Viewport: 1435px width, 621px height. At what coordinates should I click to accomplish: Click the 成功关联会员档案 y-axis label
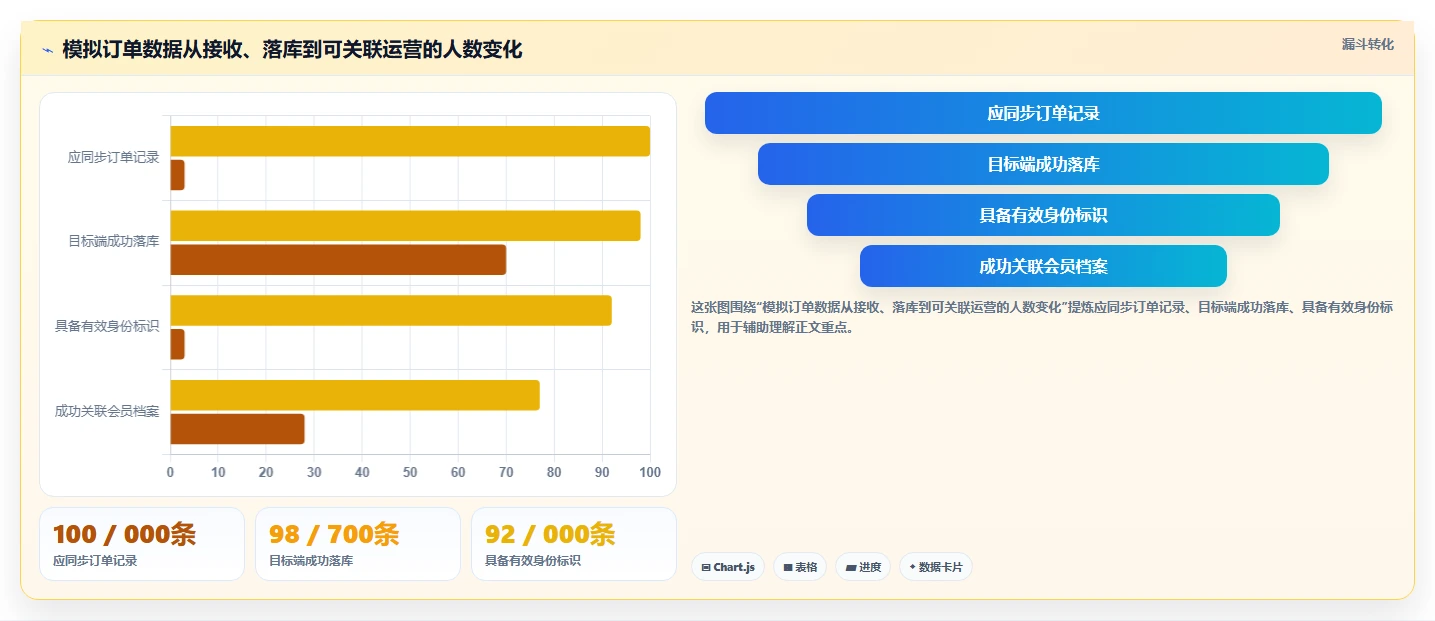[x=107, y=411]
